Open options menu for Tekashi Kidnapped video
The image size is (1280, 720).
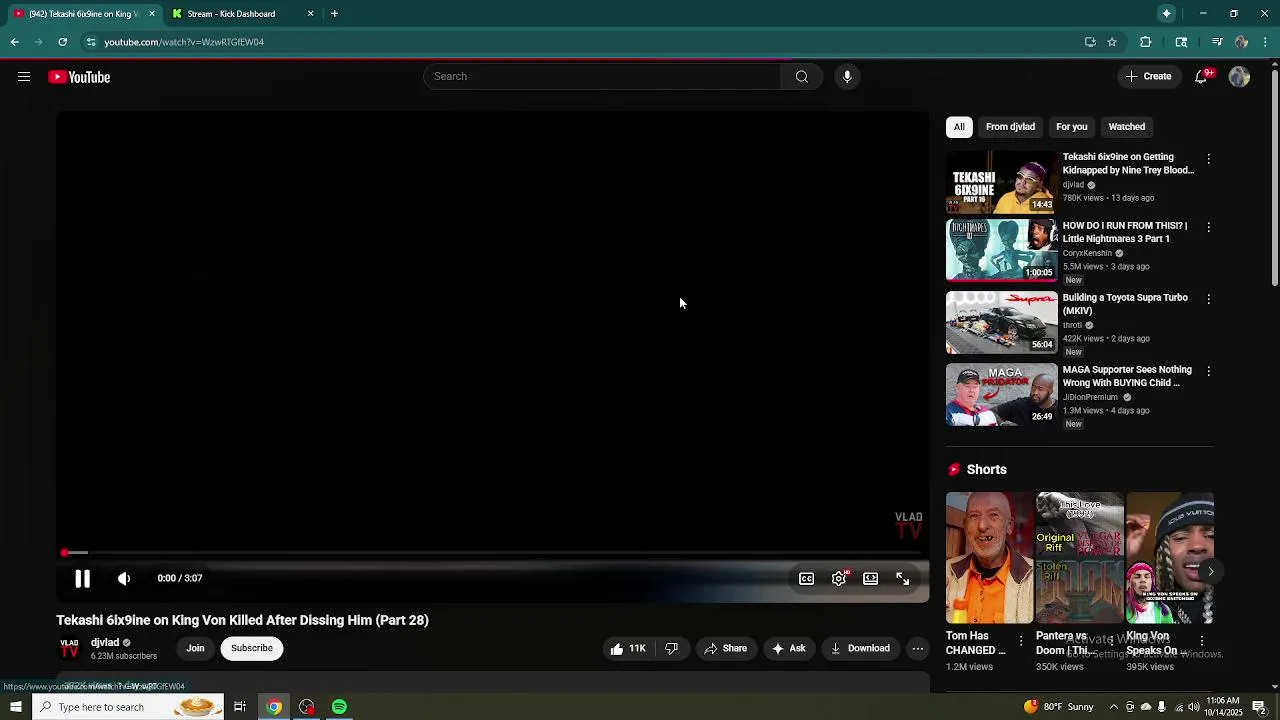[1208, 159]
